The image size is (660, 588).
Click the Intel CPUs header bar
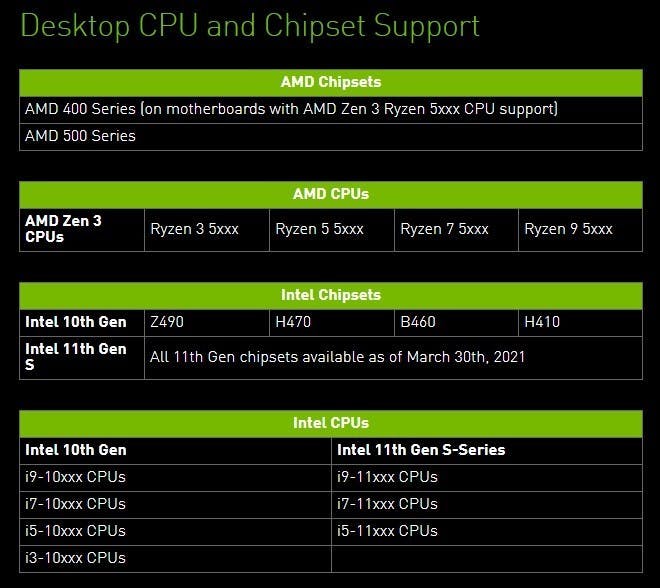331,424
